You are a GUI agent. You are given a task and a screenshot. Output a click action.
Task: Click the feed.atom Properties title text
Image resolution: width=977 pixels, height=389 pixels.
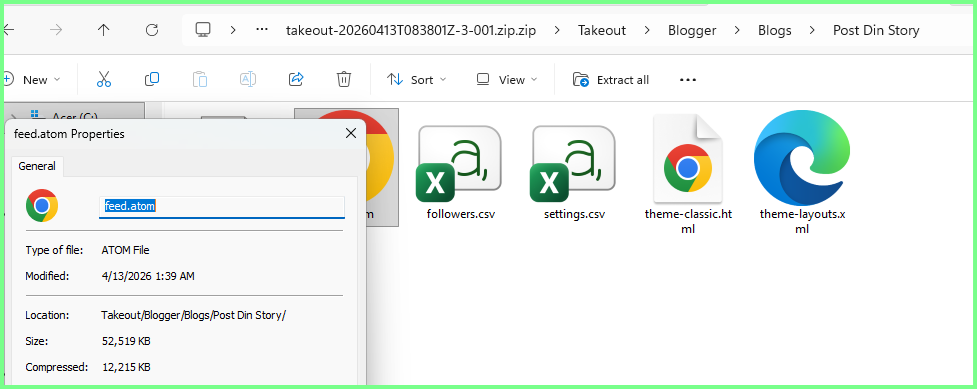(69, 133)
